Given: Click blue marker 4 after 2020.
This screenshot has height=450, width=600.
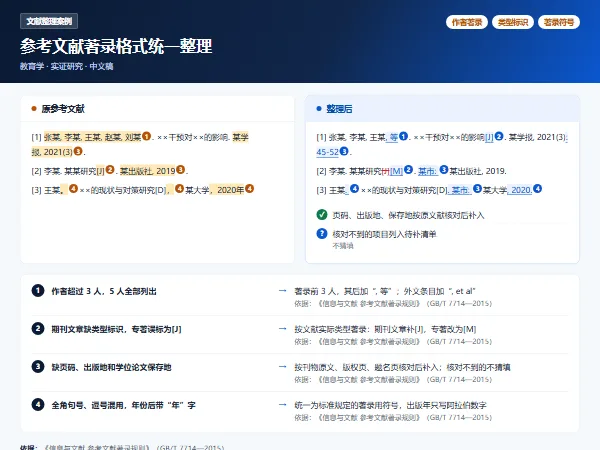Looking at the screenshot, I should [538, 189].
